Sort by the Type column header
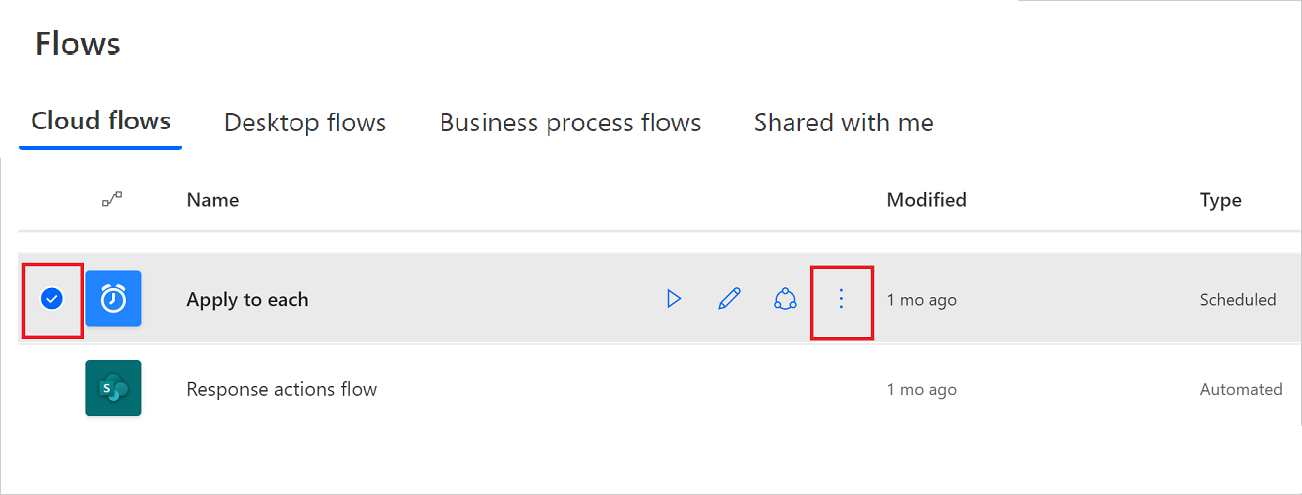 pos(1220,200)
